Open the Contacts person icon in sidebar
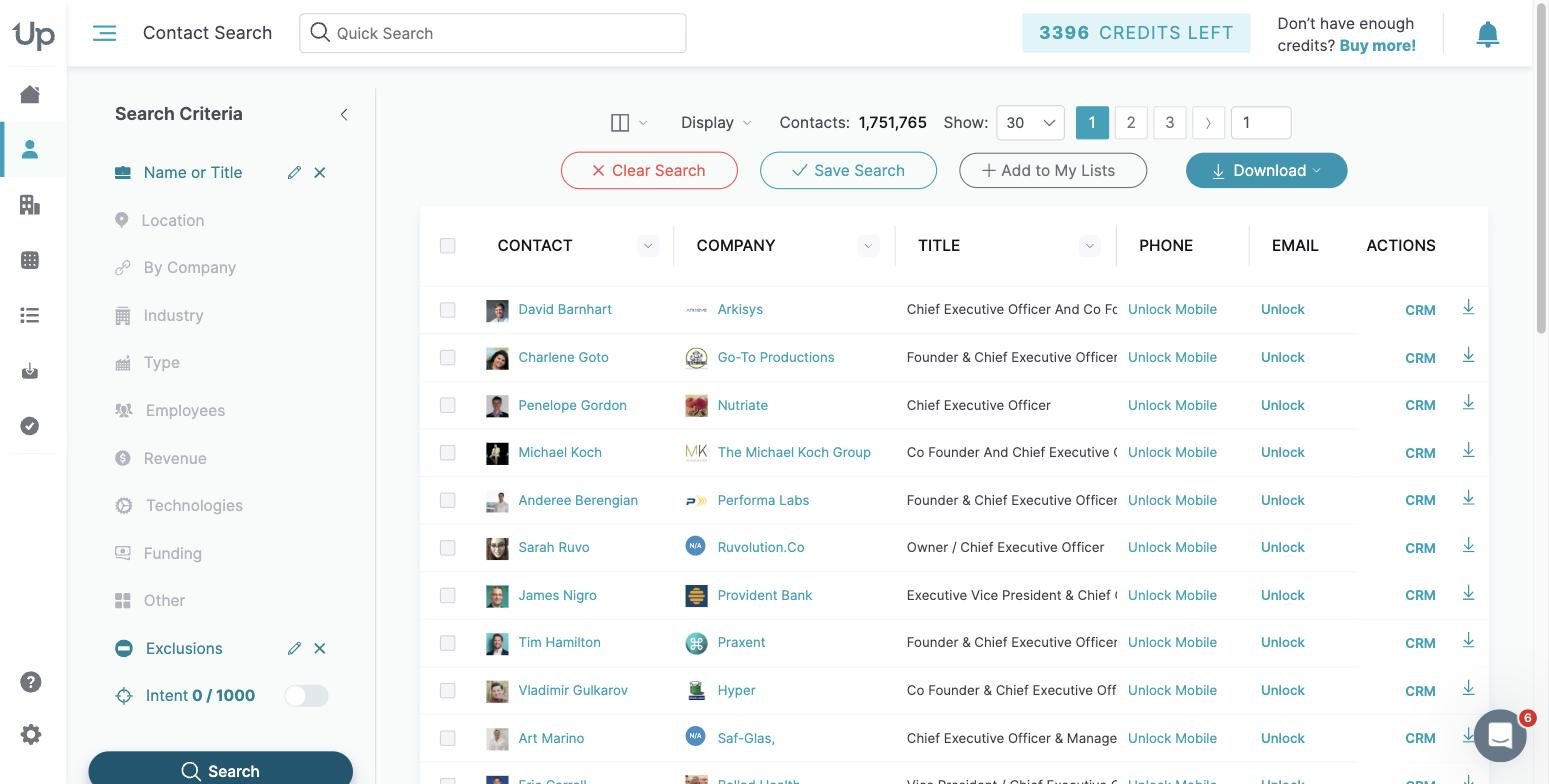Viewport: 1549px width, 784px height. pos(30,149)
